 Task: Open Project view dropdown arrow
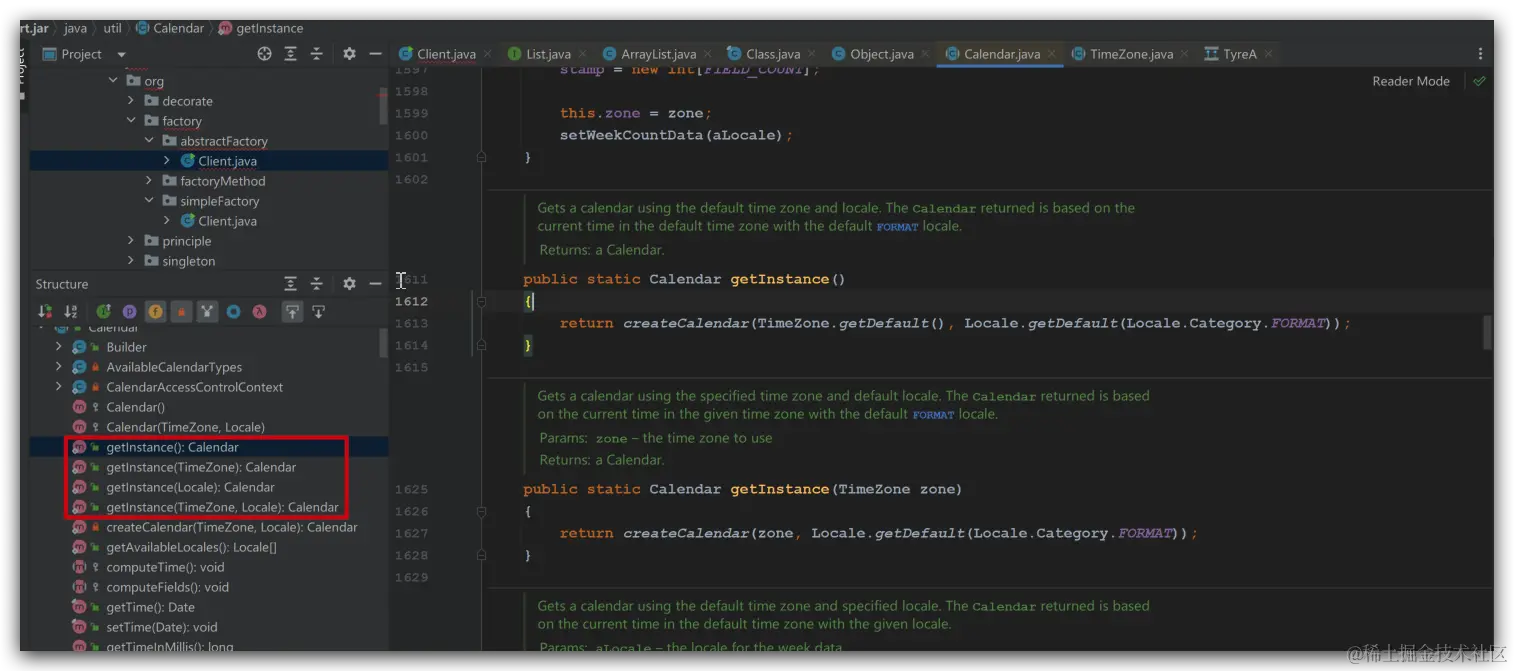(x=122, y=55)
